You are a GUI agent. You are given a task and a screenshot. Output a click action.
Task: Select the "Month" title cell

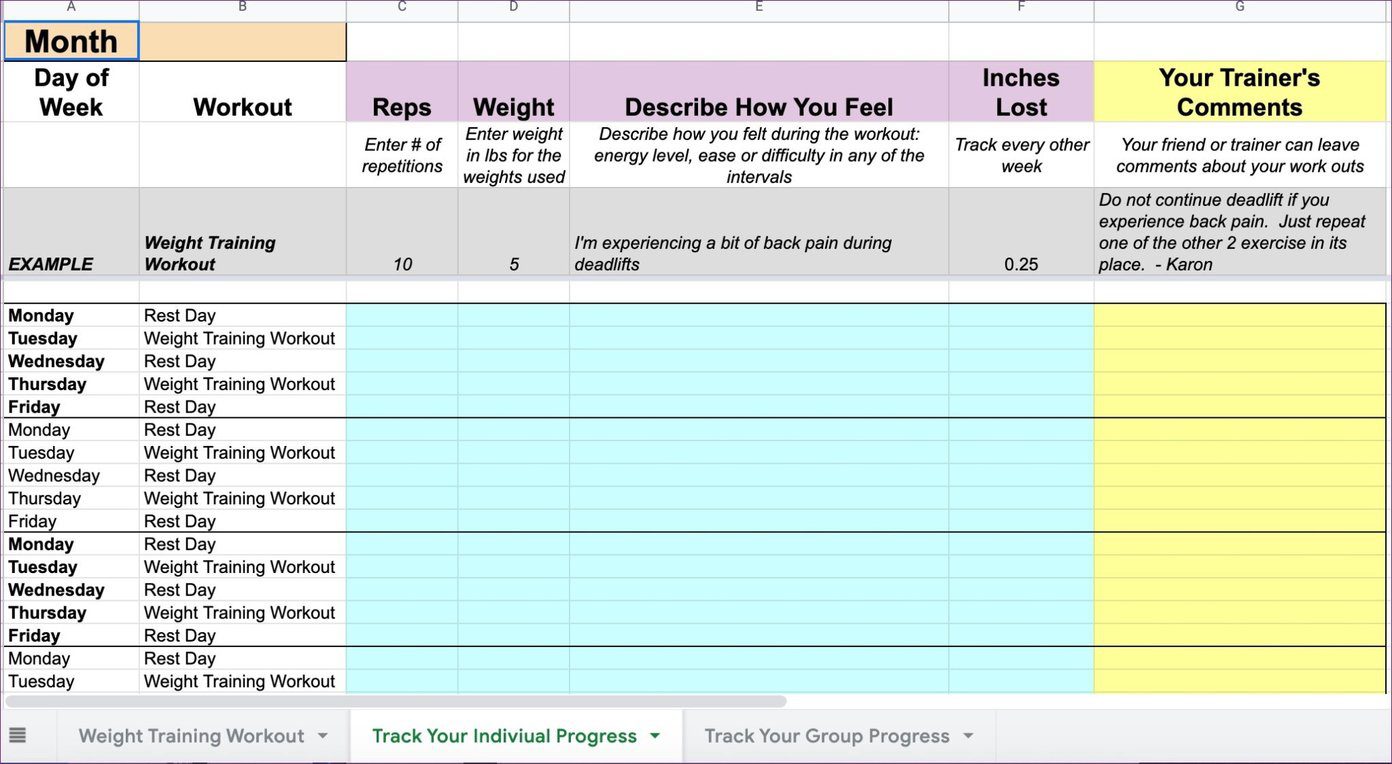pyautogui.click(x=71, y=41)
